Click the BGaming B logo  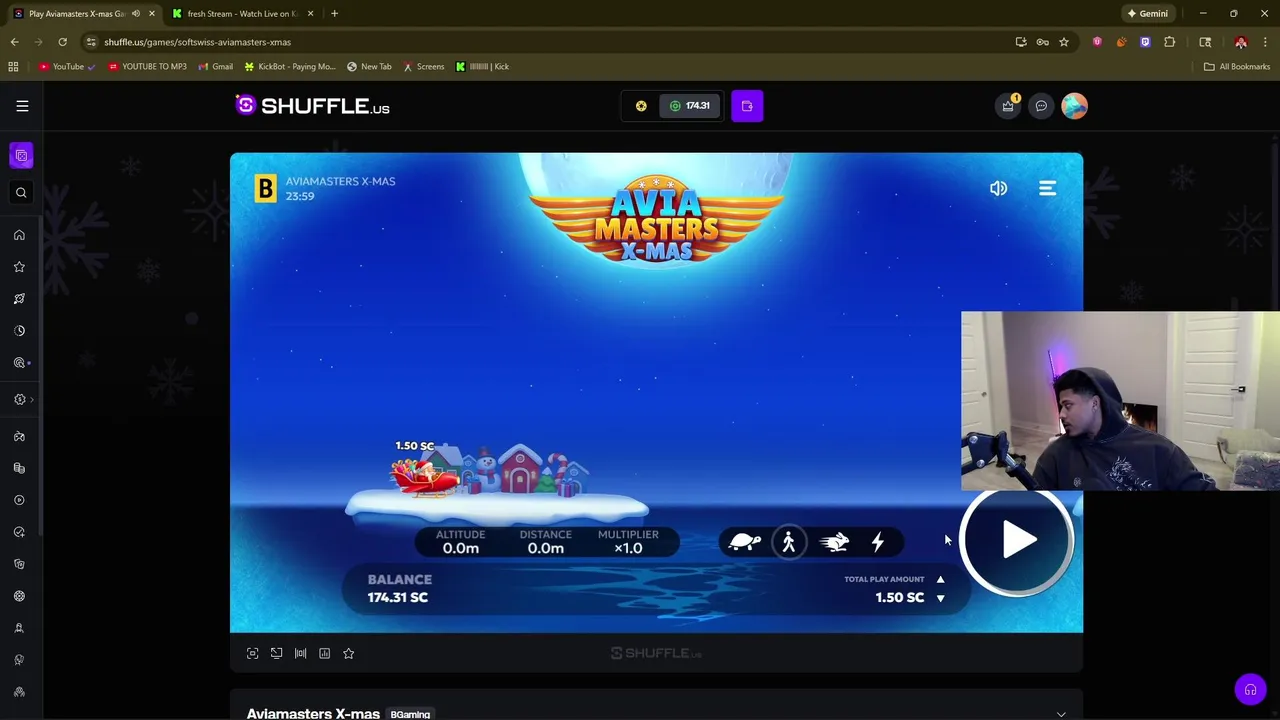click(265, 188)
